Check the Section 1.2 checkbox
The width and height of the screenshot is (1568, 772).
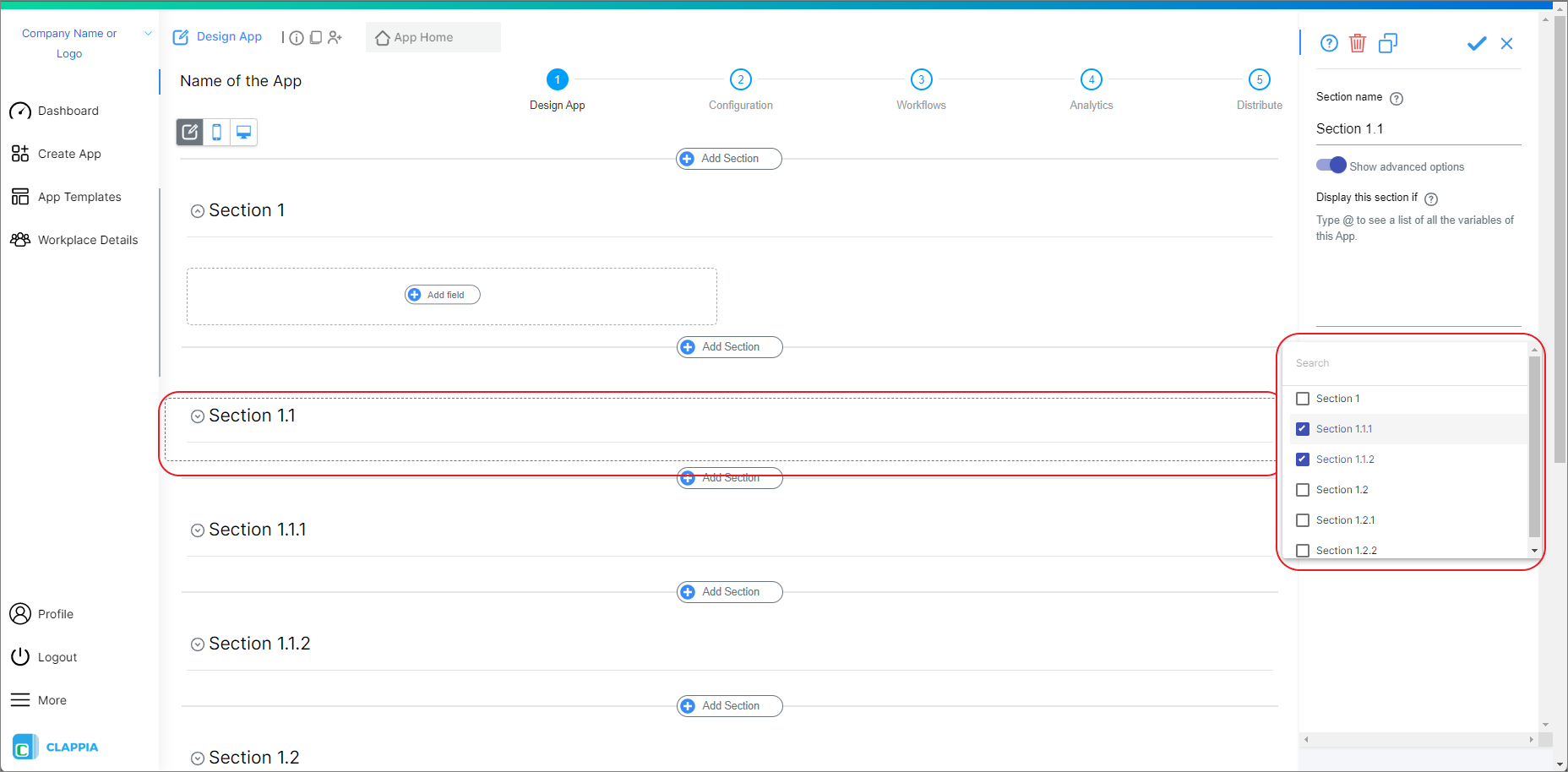click(x=1303, y=489)
